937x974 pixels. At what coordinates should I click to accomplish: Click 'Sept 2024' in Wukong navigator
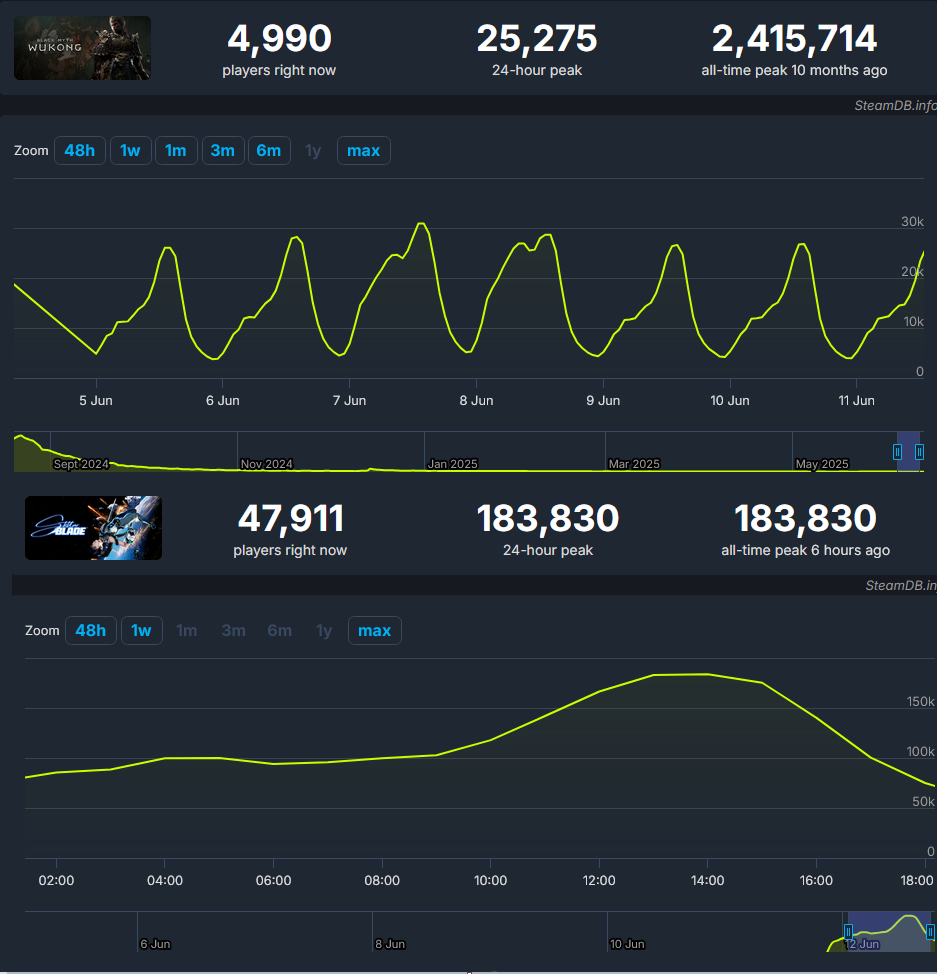pyautogui.click(x=81, y=464)
